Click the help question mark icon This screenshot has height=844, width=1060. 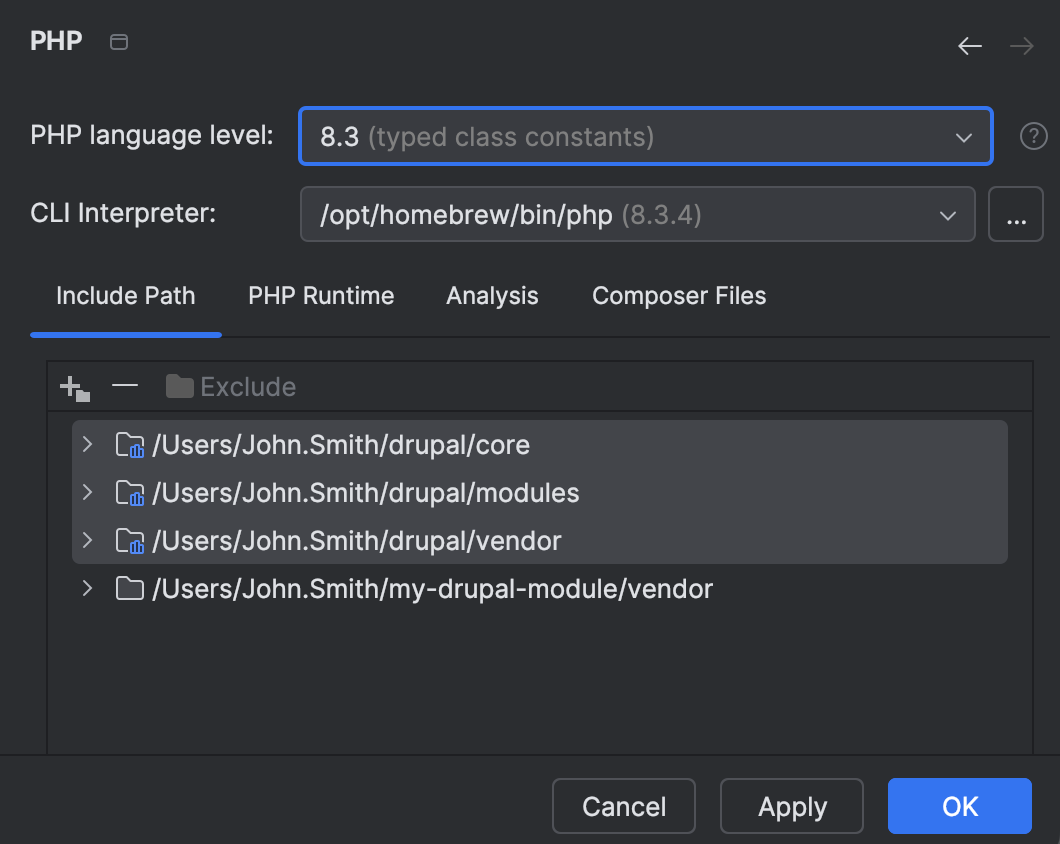click(x=1033, y=137)
